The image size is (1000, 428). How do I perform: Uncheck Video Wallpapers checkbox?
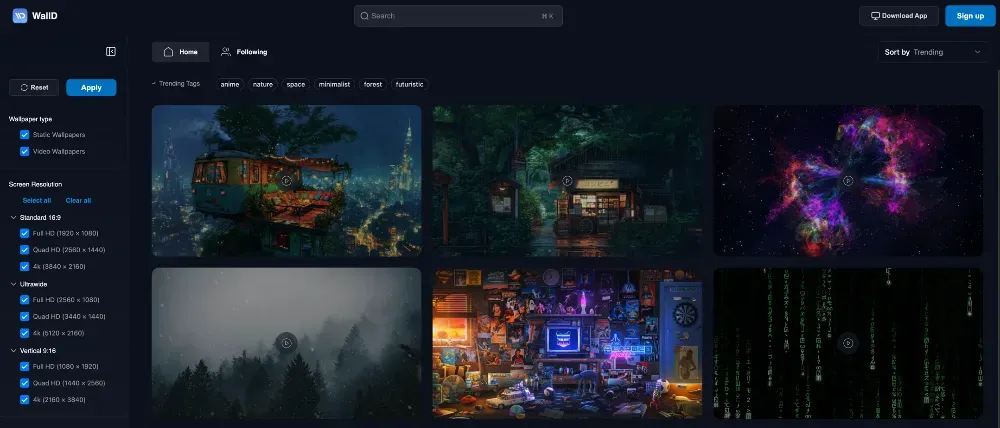coord(25,151)
